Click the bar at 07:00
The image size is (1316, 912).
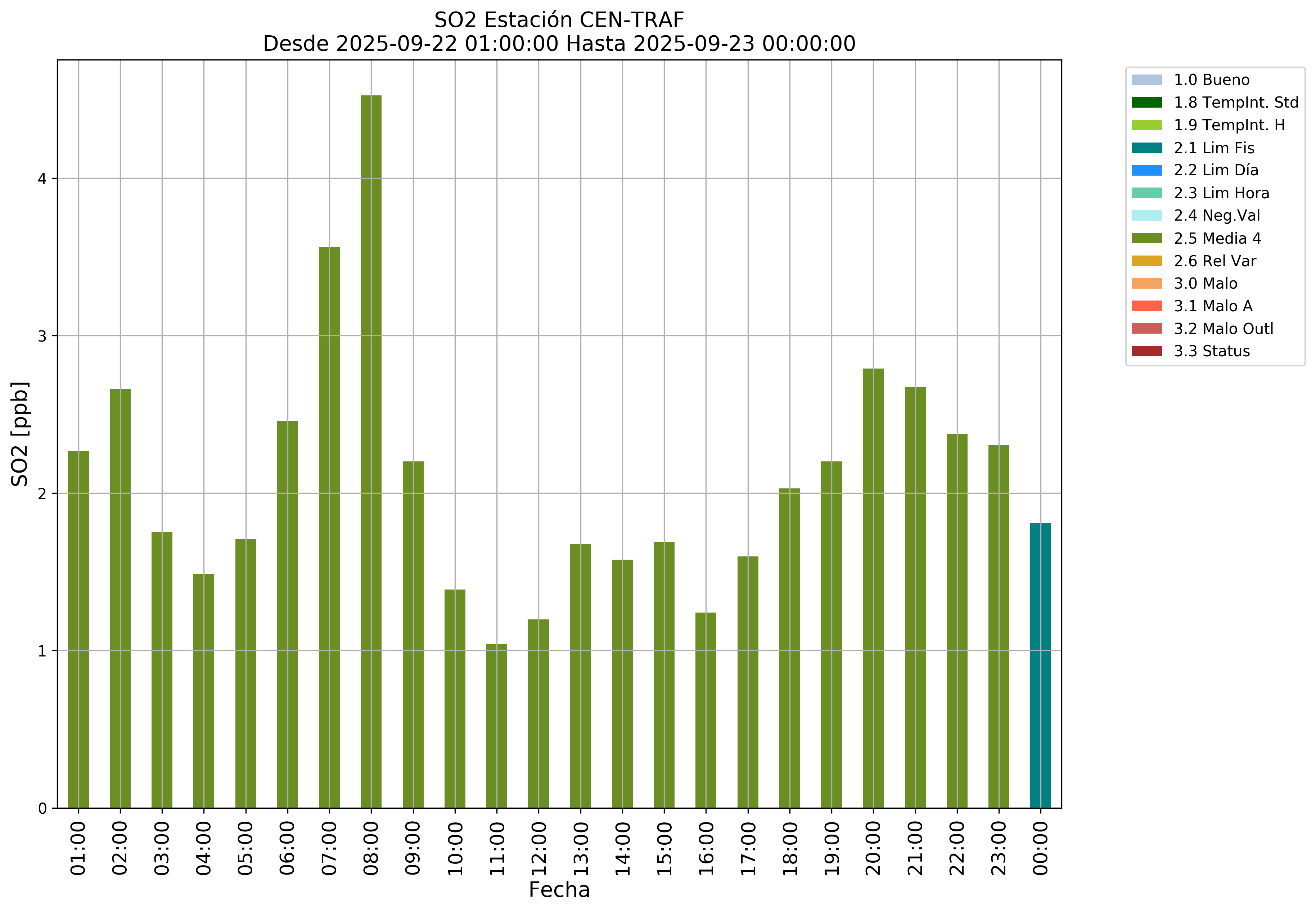tap(329, 527)
